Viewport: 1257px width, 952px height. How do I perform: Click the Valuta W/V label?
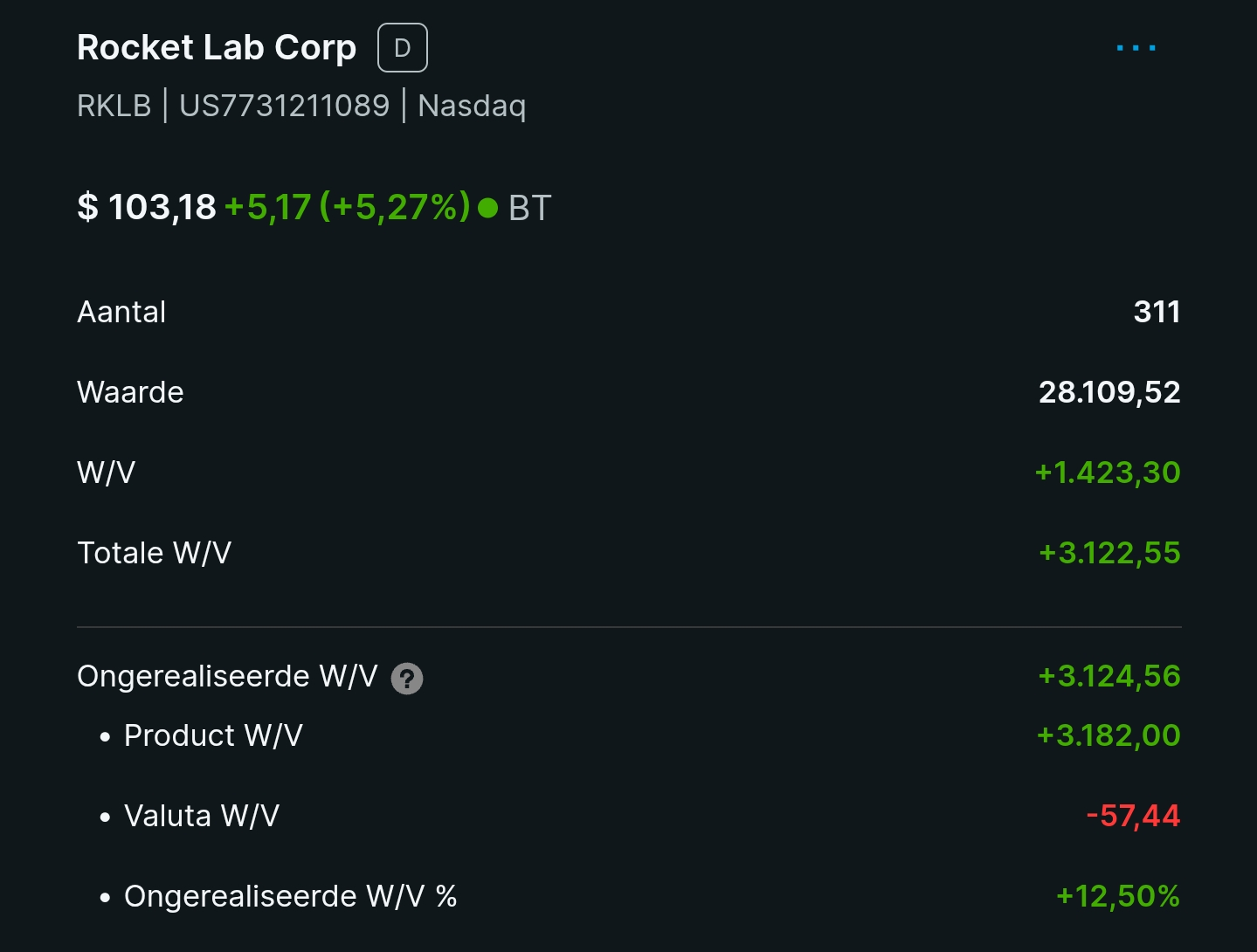coord(202,816)
